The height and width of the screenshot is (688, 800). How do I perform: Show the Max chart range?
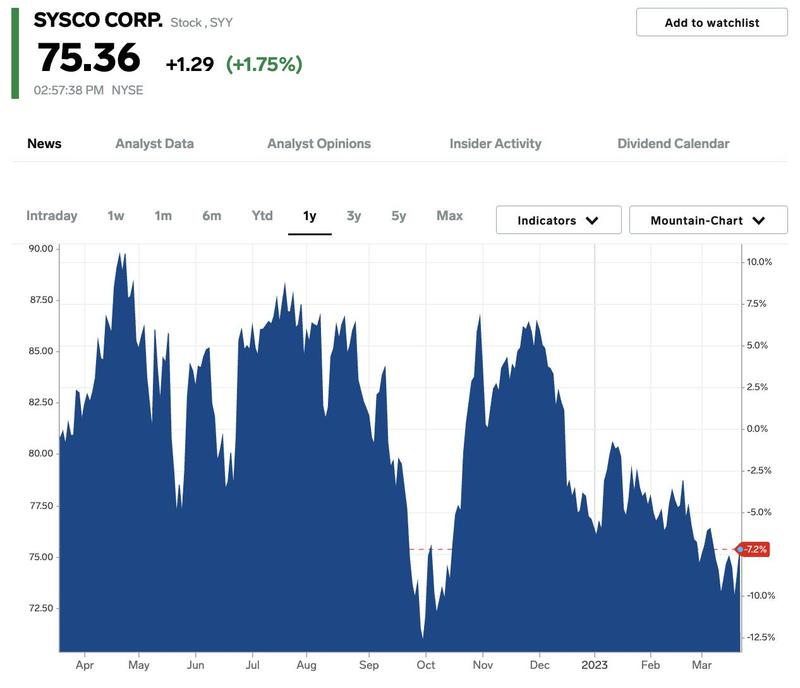click(x=449, y=216)
